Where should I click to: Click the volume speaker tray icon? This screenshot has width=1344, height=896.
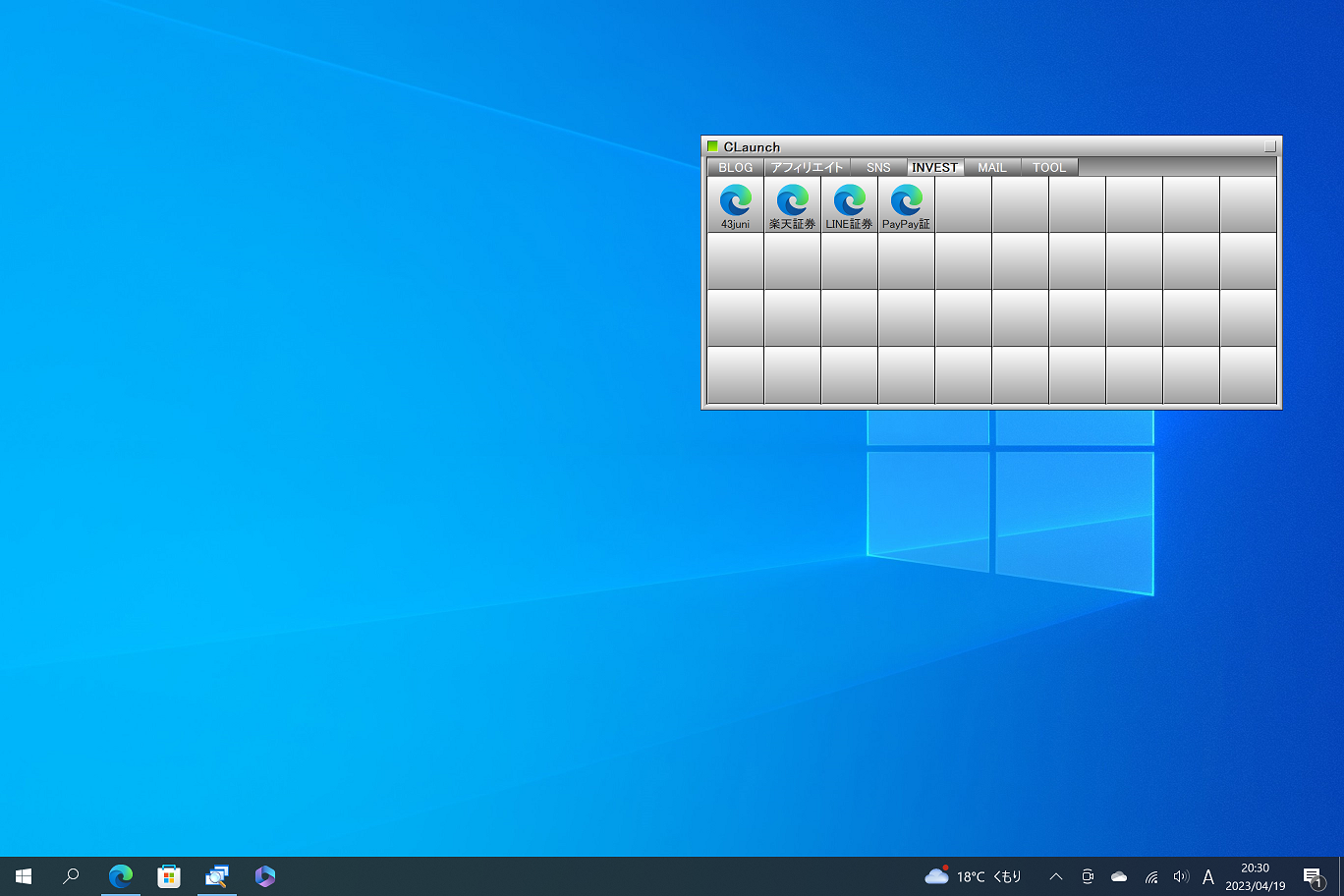tap(1181, 876)
